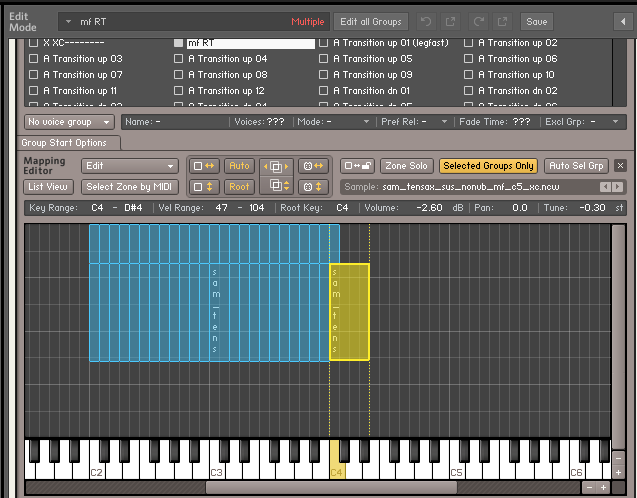Toggle the lock zones icon
Viewport: 637px width, 498px height.
[358, 166]
